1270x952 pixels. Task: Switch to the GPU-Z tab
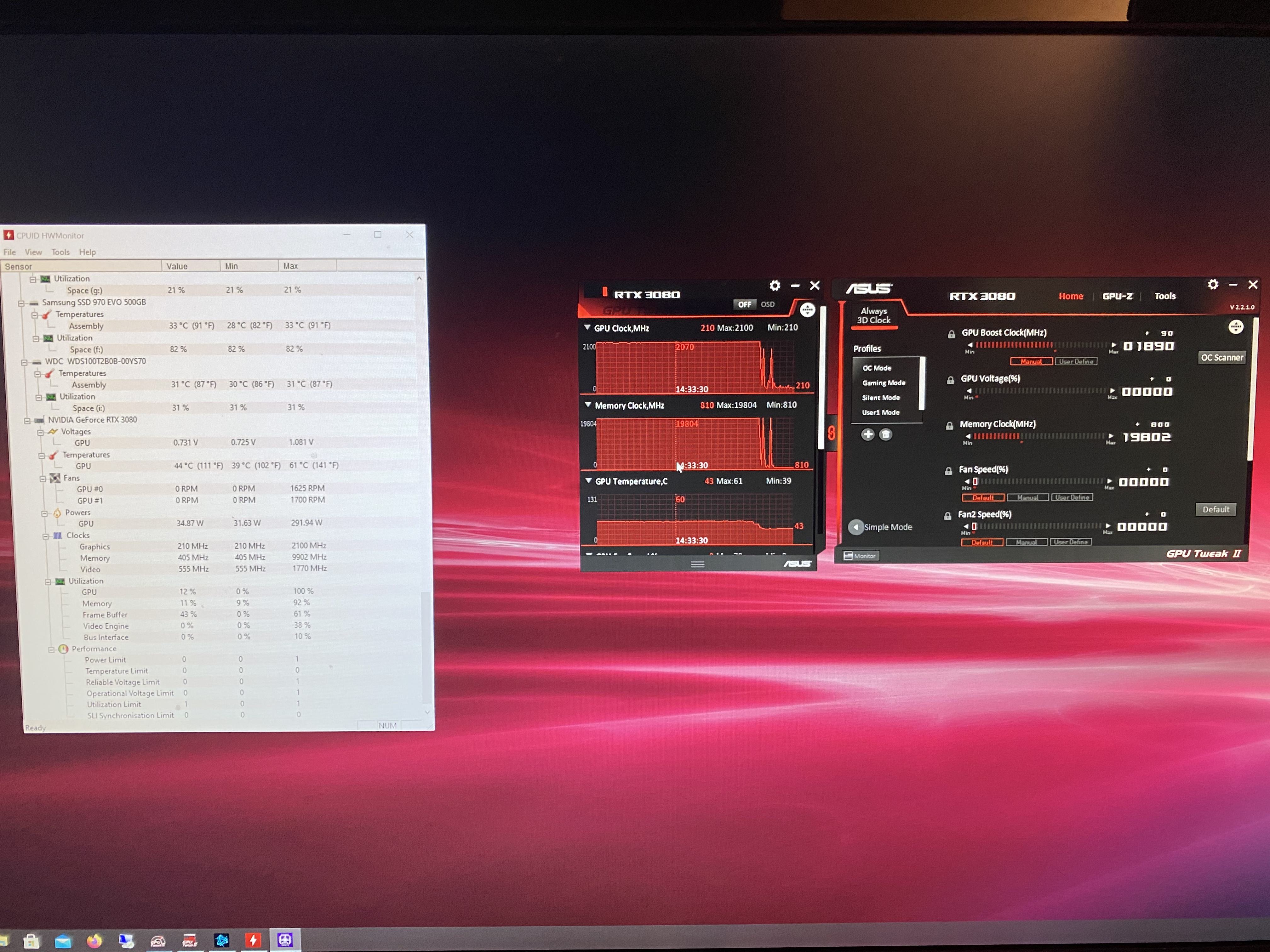pos(1117,296)
